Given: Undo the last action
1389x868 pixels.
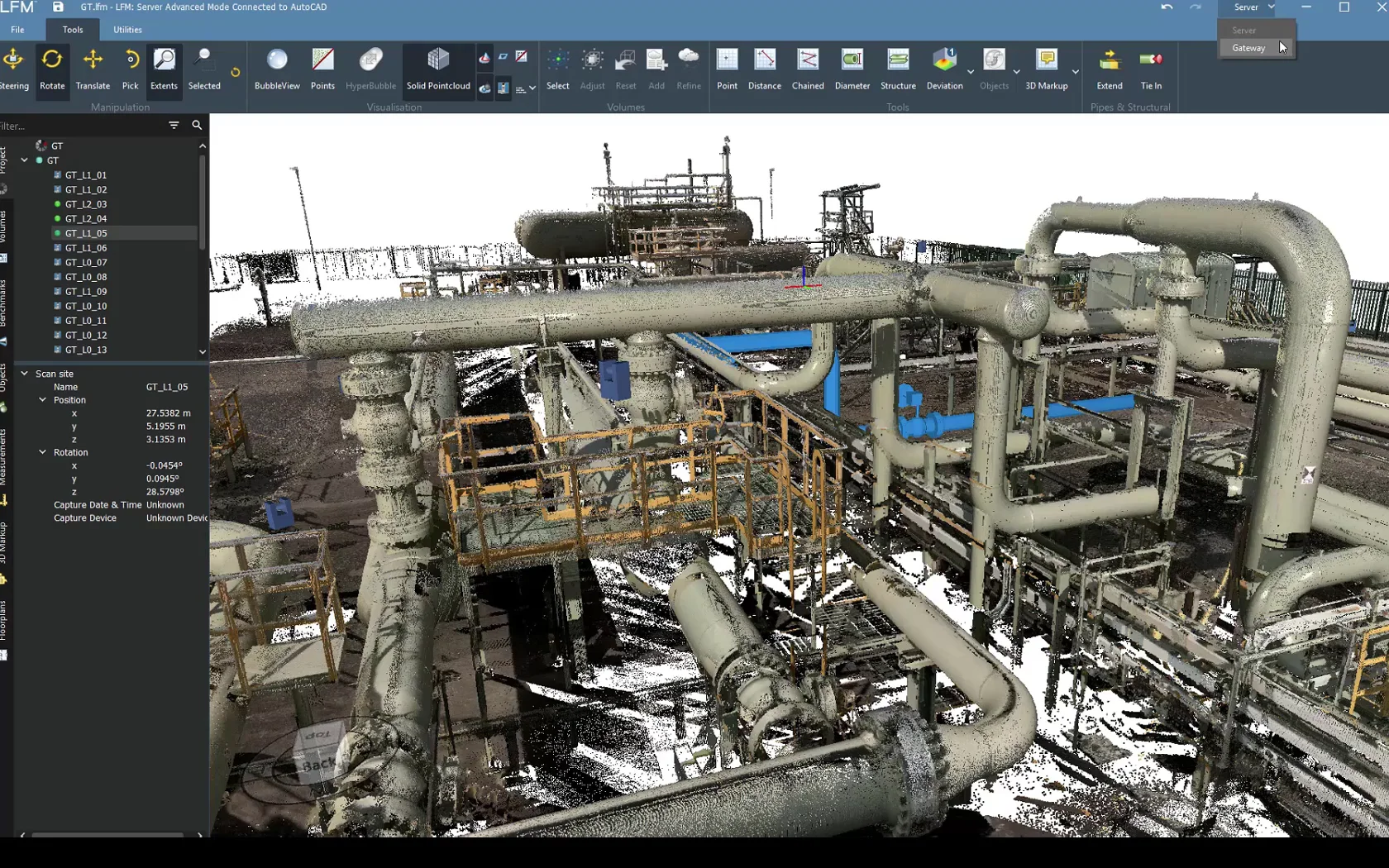Looking at the screenshot, I should pos(1167,7).
